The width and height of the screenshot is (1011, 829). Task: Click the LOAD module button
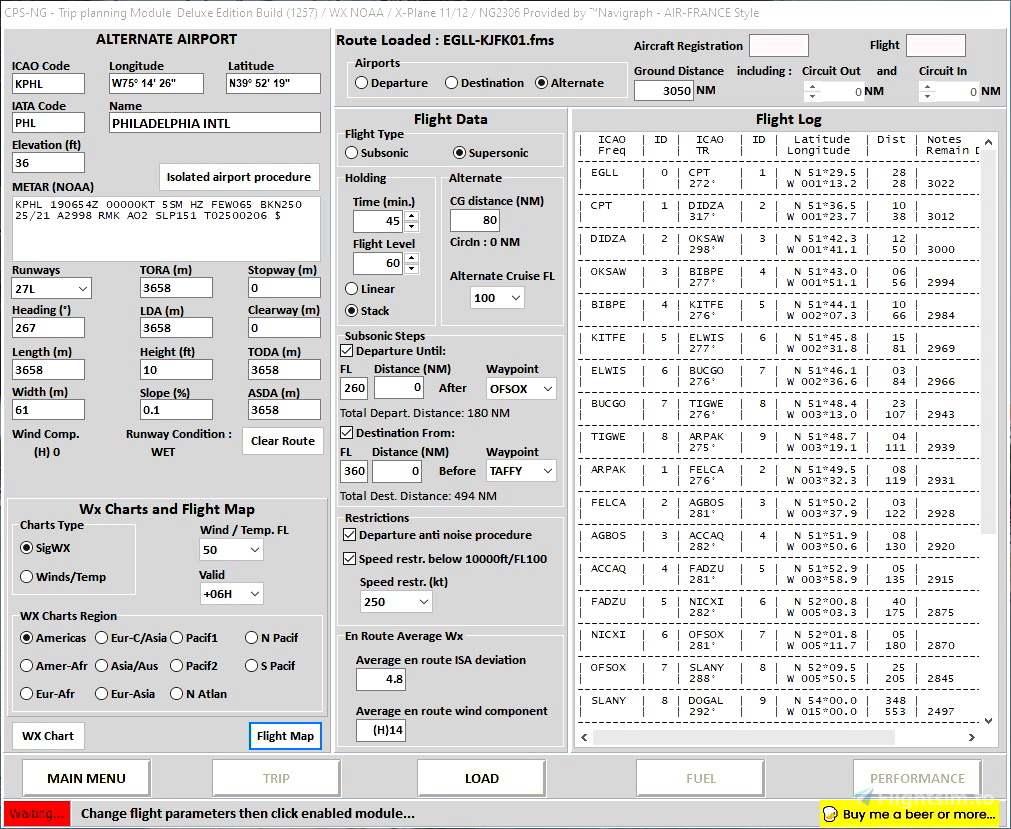[x=482, y=778]
